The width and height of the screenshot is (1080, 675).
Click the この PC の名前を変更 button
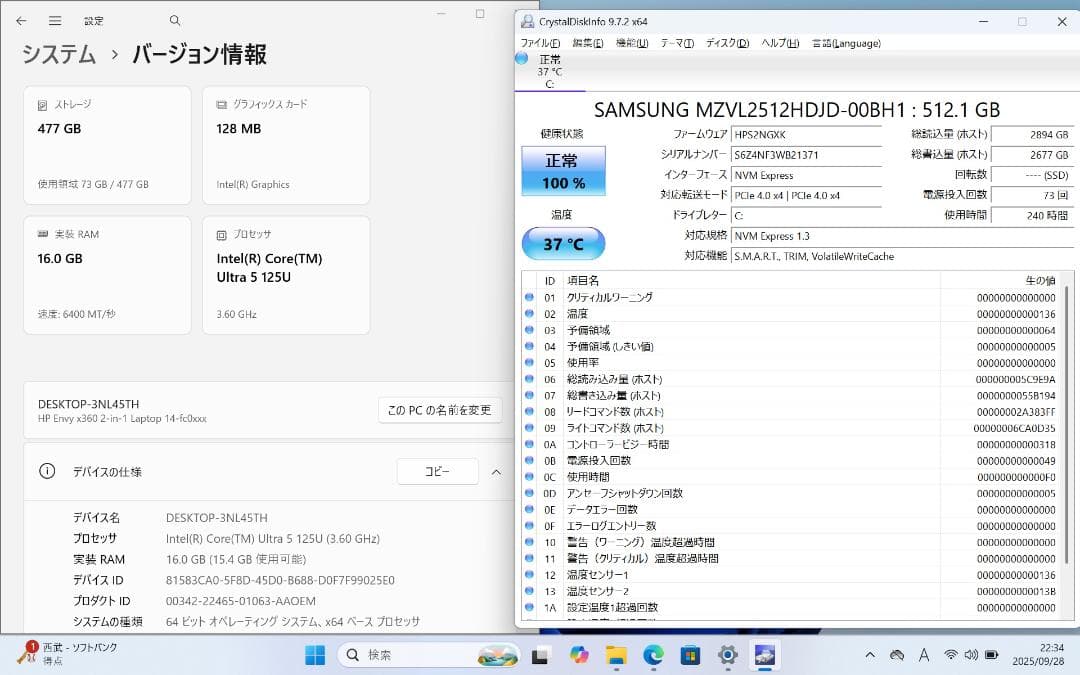pos(440,410)
